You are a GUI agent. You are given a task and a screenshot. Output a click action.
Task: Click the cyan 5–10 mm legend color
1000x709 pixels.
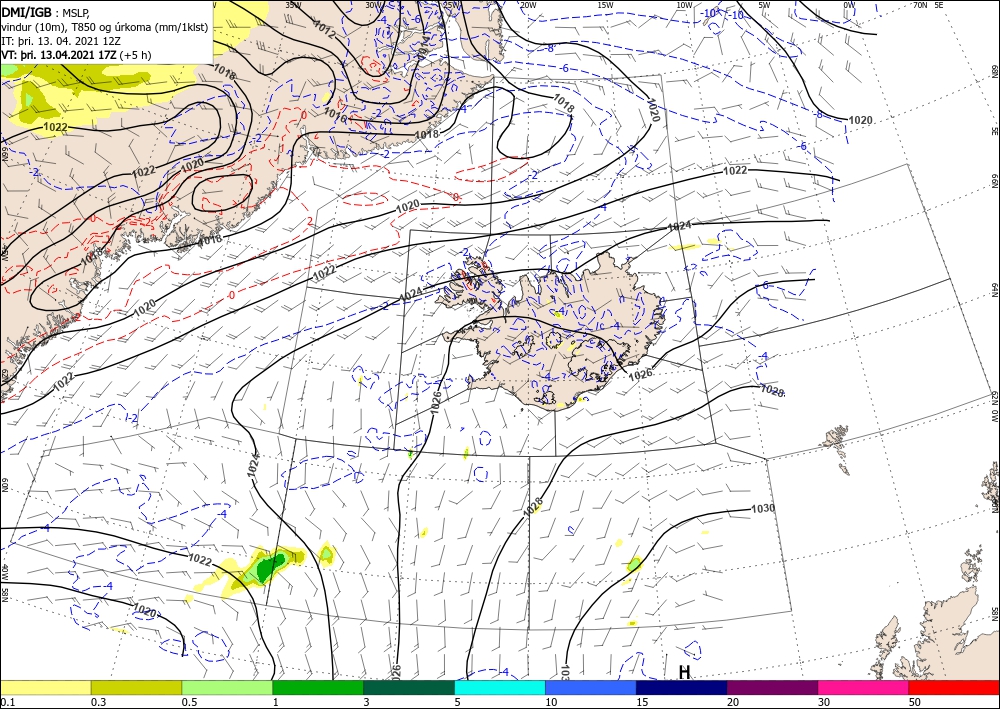click(x=500, y=687)
